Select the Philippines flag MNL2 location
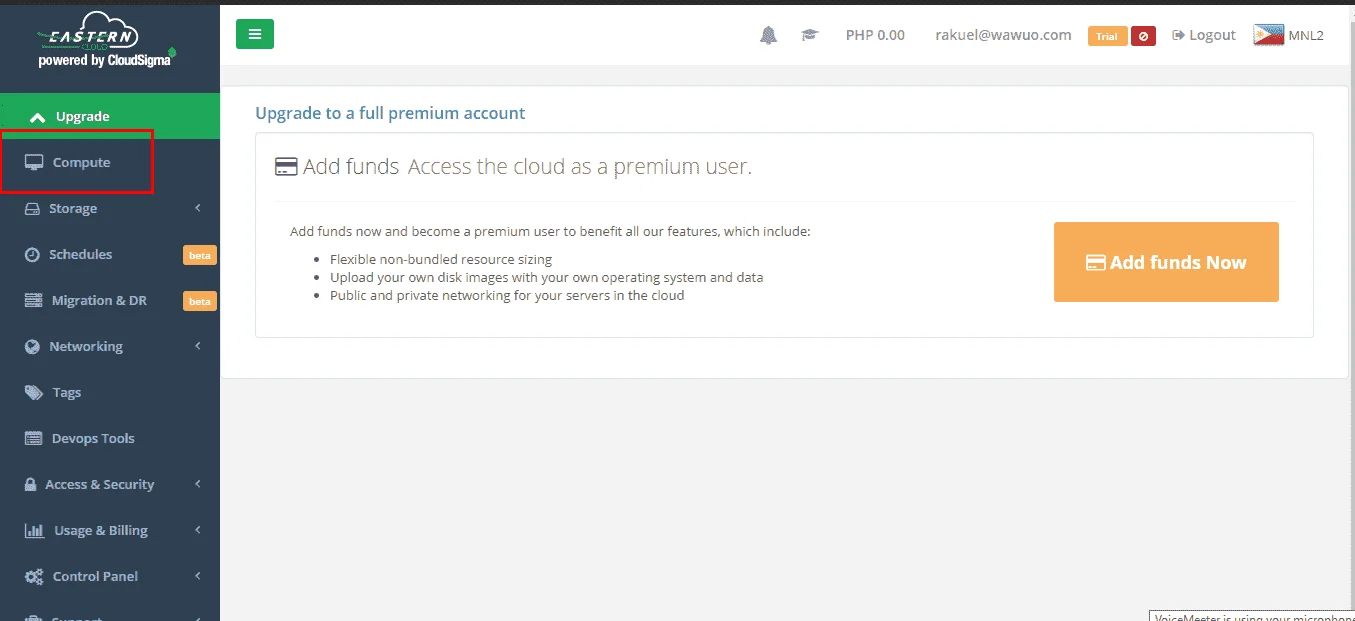1355x621 pixels. [x=1288, y=35]
